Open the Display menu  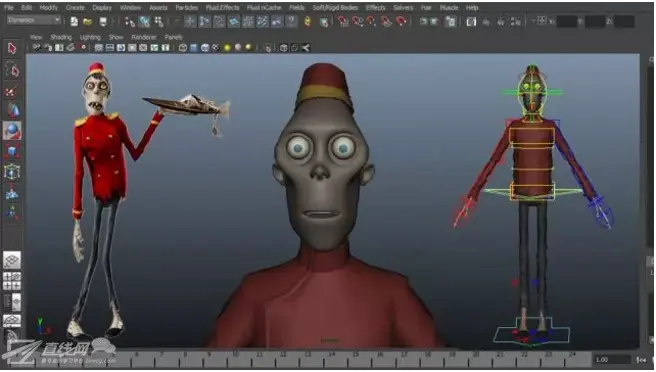pyautogui.click(x=102, y=8)
